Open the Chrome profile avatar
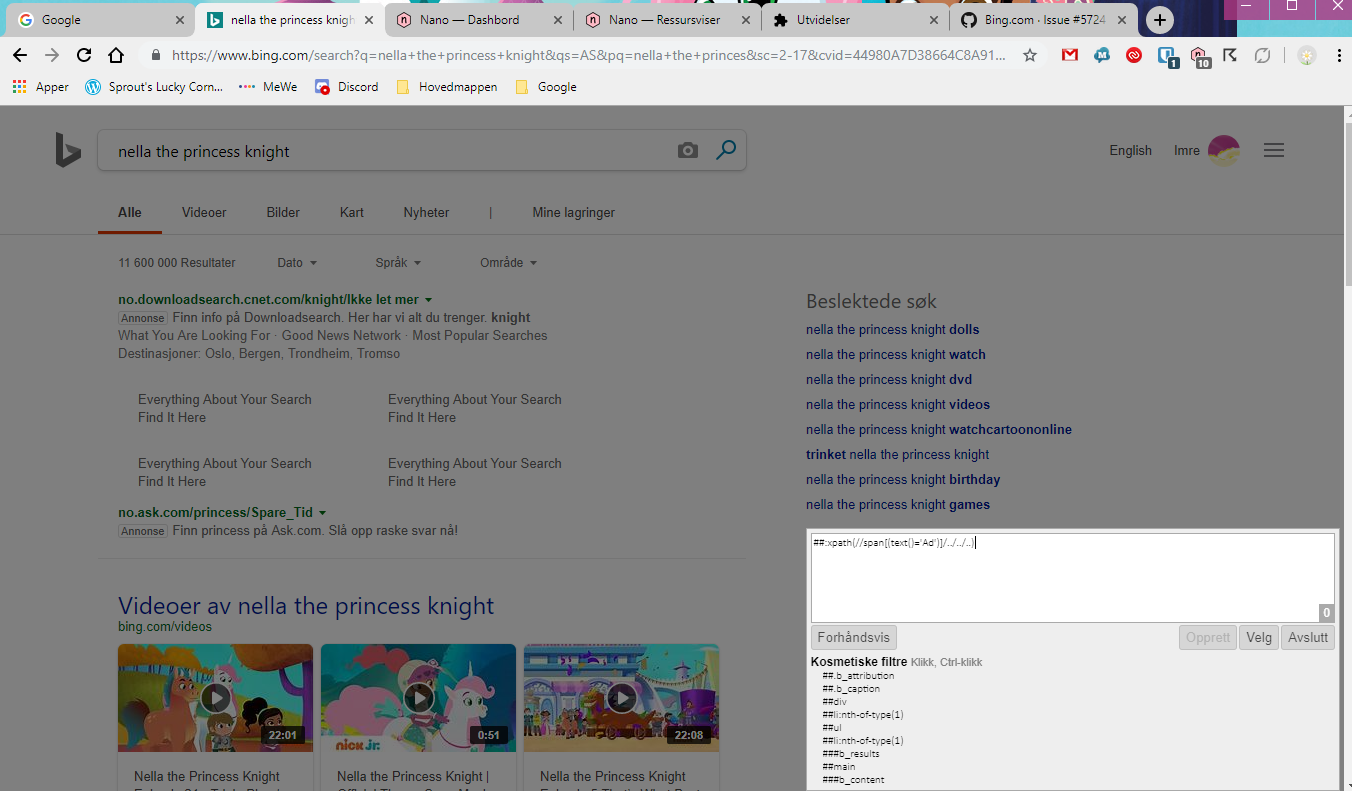This screenshot has width=1352, height=791. pyautogui.click(x=1307, y=56)
